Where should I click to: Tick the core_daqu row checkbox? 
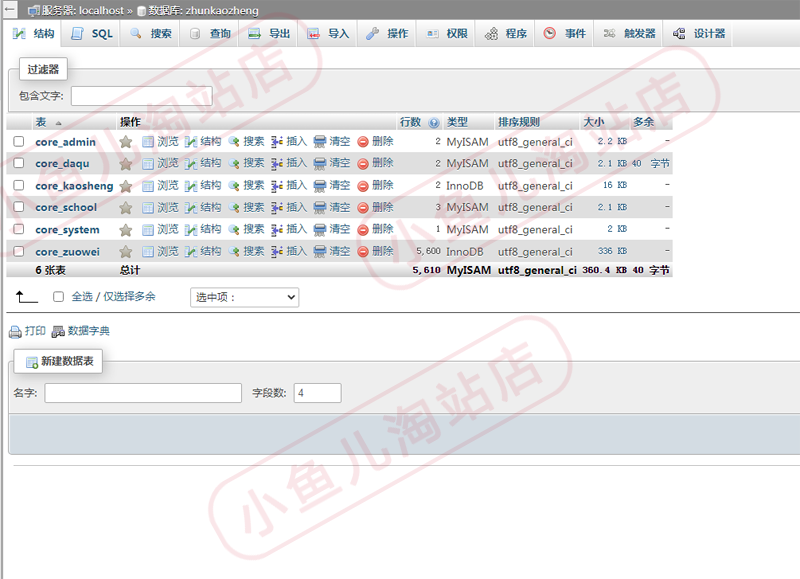click(19, 163)
